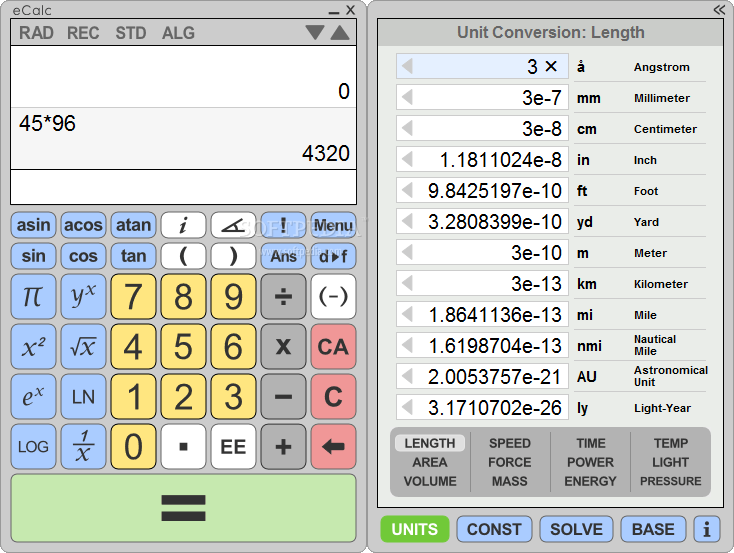Click the EE exponent key
The width and height of the screenshot is (734, 553).
coord(233,447)
